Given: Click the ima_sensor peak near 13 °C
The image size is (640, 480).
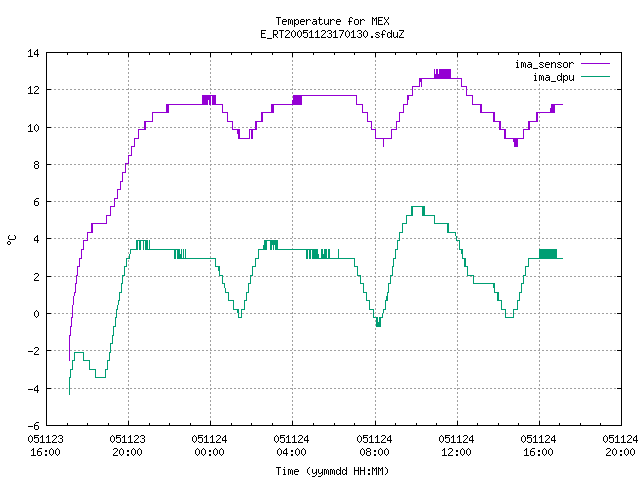Looking at the screenshot, I should 442,73.
